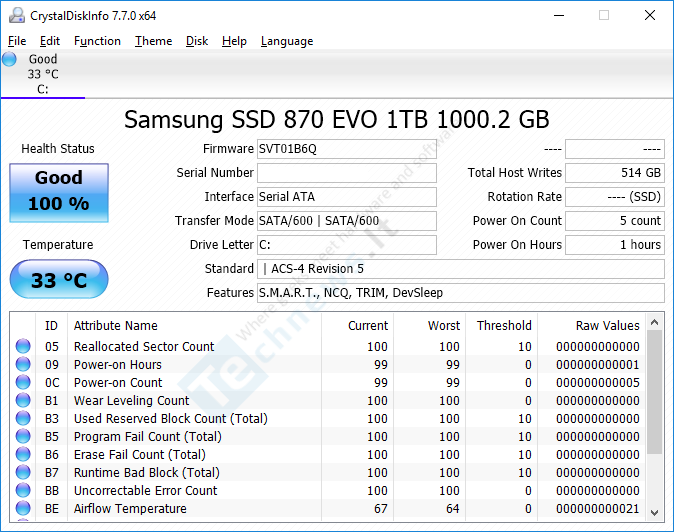Click the Interface field Serial ATA
Image resolution: width=674 pixels, height=532 pixels.
pyautogui.click(x=347, y=197)
